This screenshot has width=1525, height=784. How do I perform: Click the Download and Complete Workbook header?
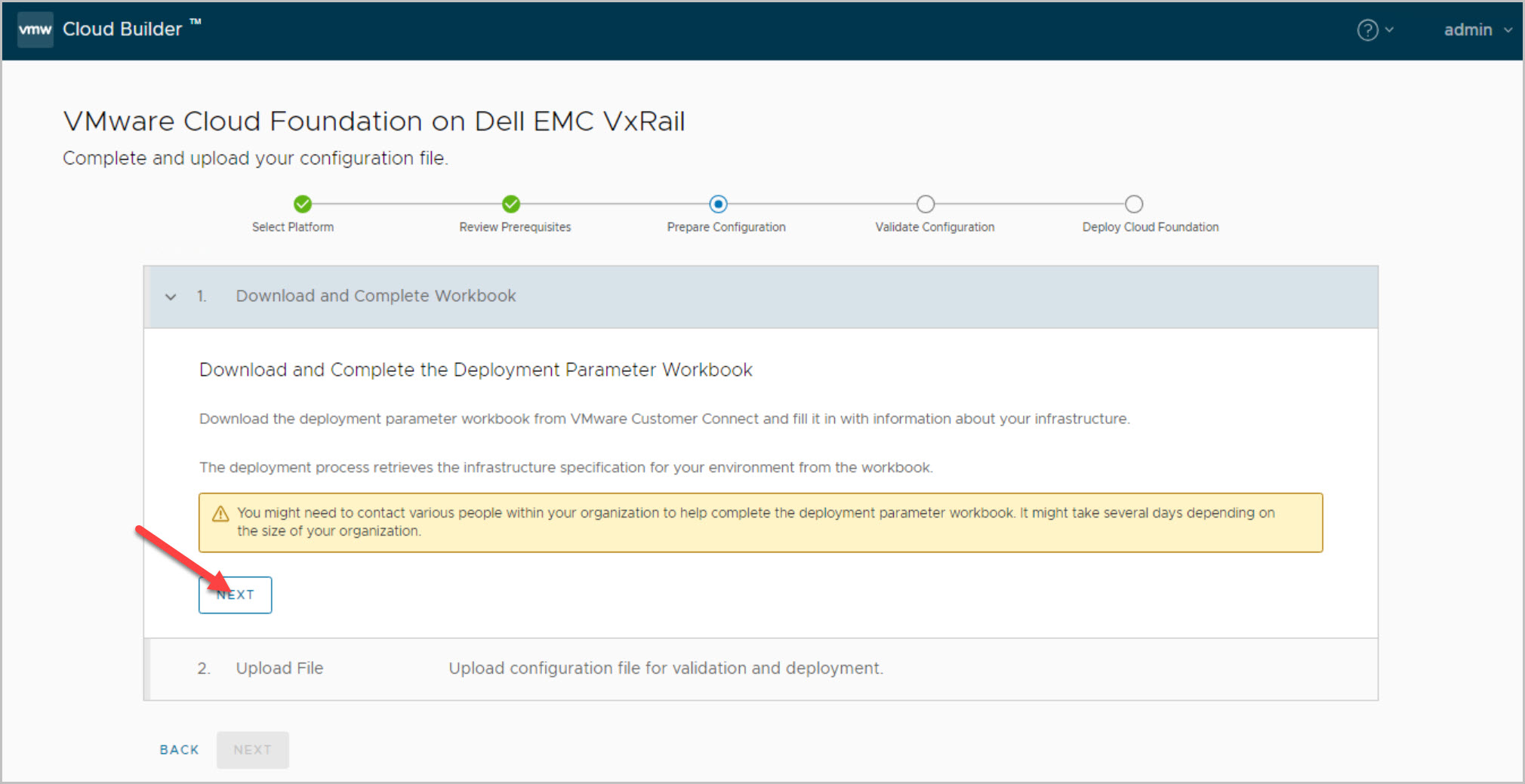click(x=375, y=296)
